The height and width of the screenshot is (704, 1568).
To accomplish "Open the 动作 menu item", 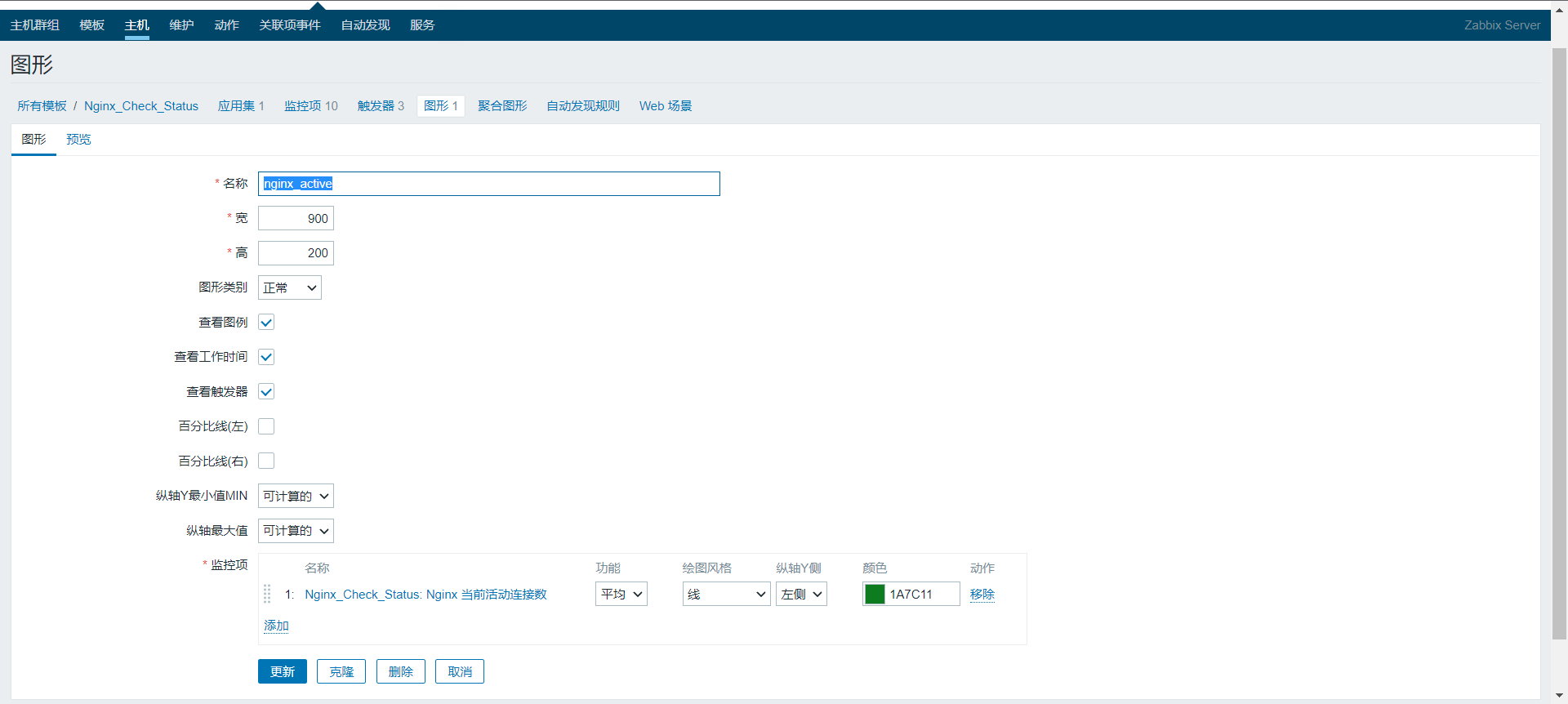I will [227, 25].
